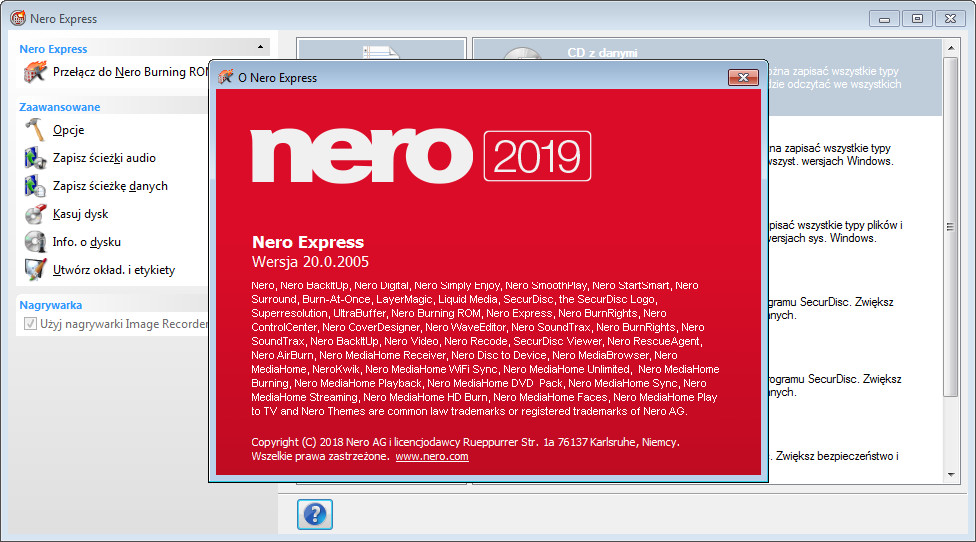Close the O Nero Express dialog
This screenshot has height=542, width=976.
pos(743,77)
